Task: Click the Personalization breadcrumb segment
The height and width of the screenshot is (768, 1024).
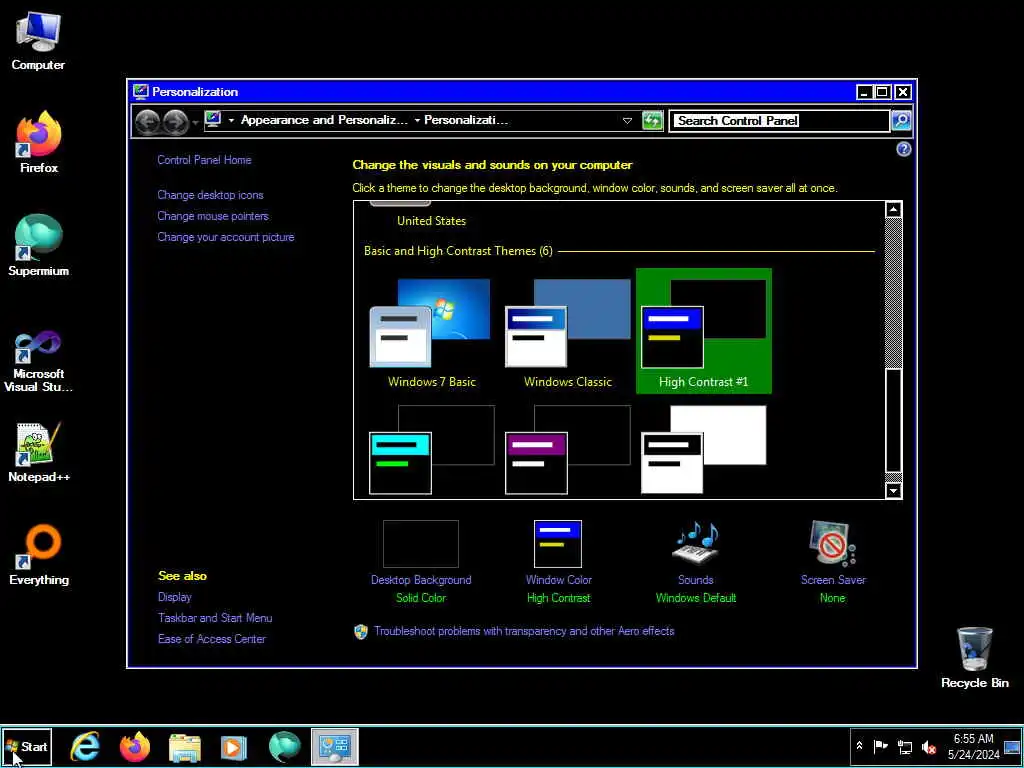Action: [x=466, y=120]
